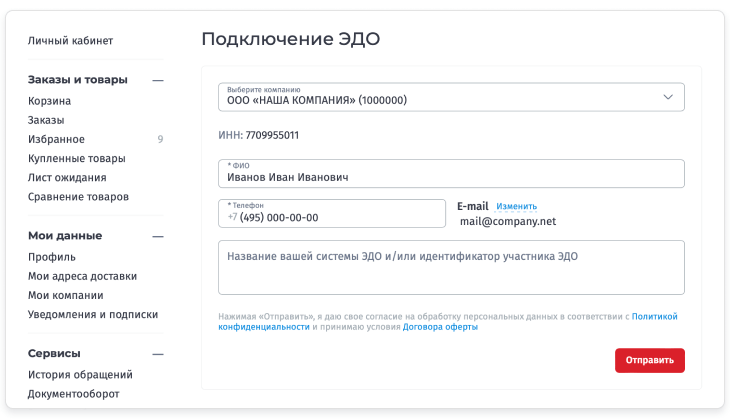
Task: Go to Личный кабинет
Action: click(x=70, y=41)
